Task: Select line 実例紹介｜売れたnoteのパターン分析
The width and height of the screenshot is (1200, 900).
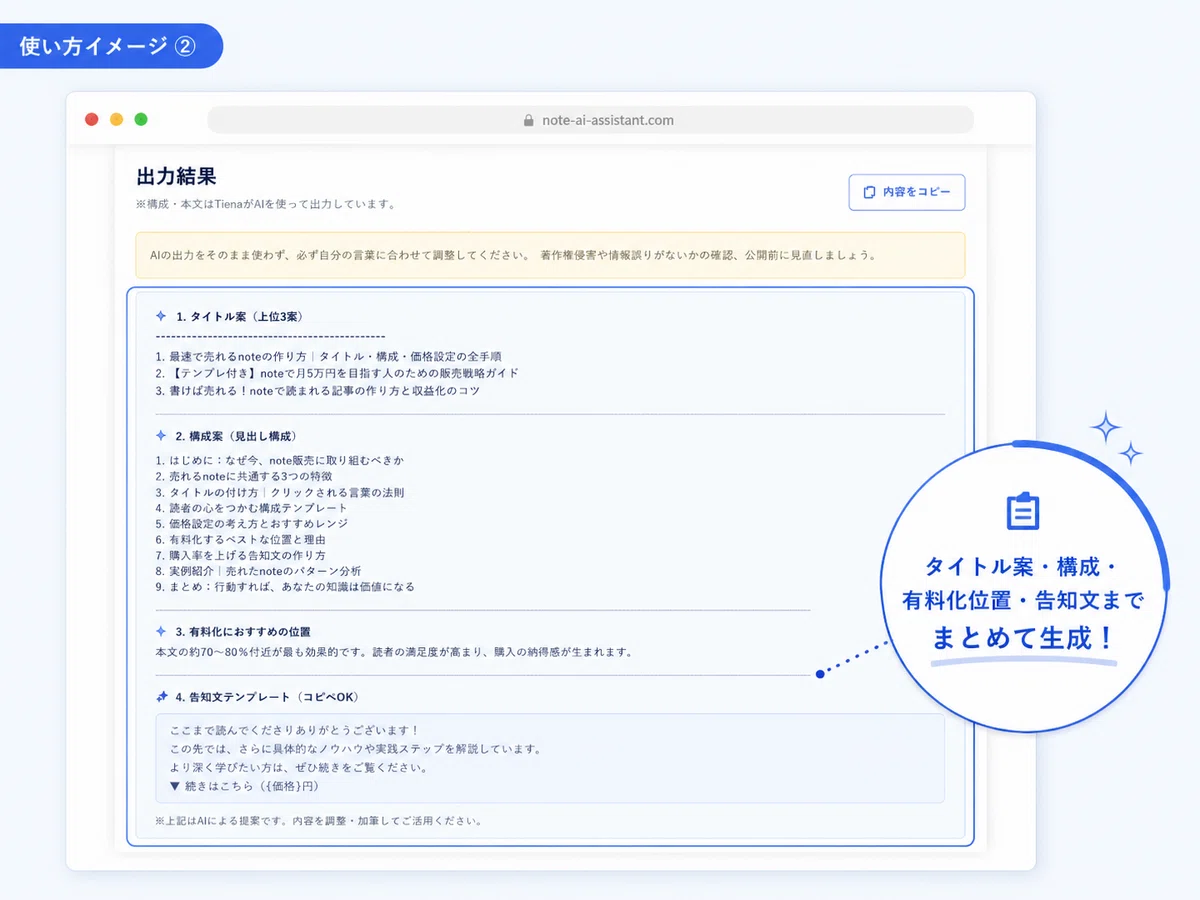Action: click(258, 570)
